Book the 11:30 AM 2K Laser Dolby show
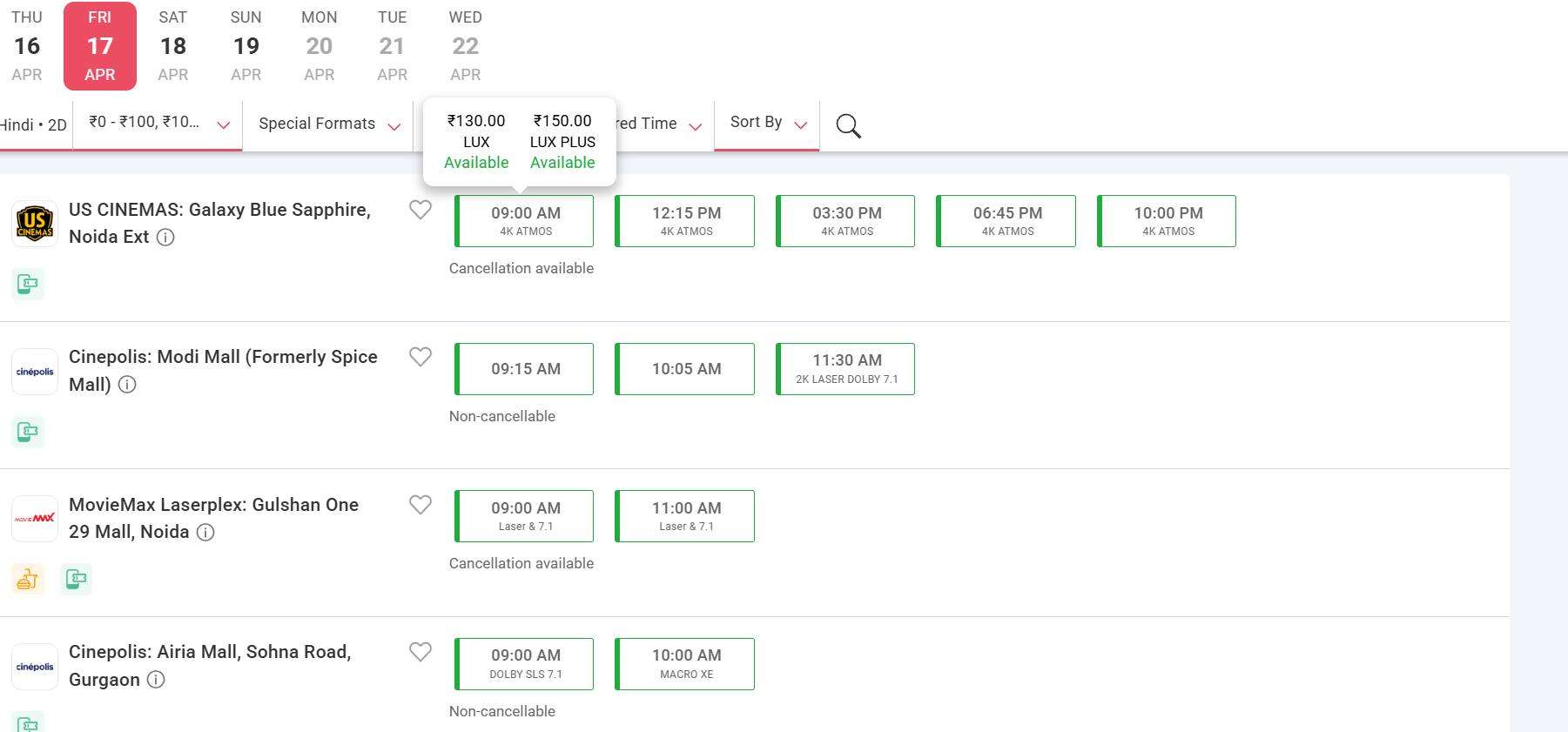 point(845,369)
